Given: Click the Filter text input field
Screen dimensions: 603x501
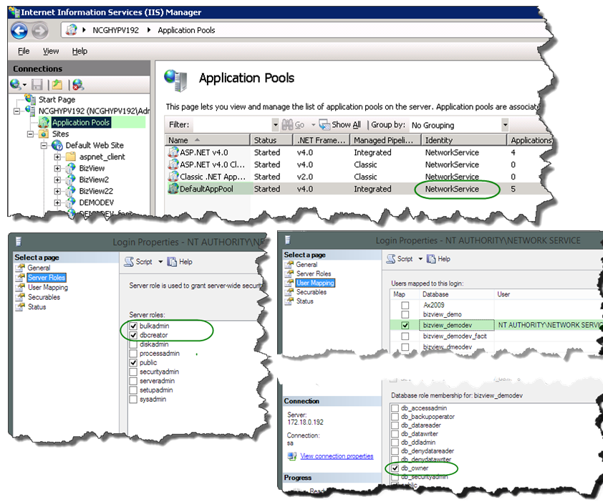Looking at the screenshot, I should pos(232,125).
